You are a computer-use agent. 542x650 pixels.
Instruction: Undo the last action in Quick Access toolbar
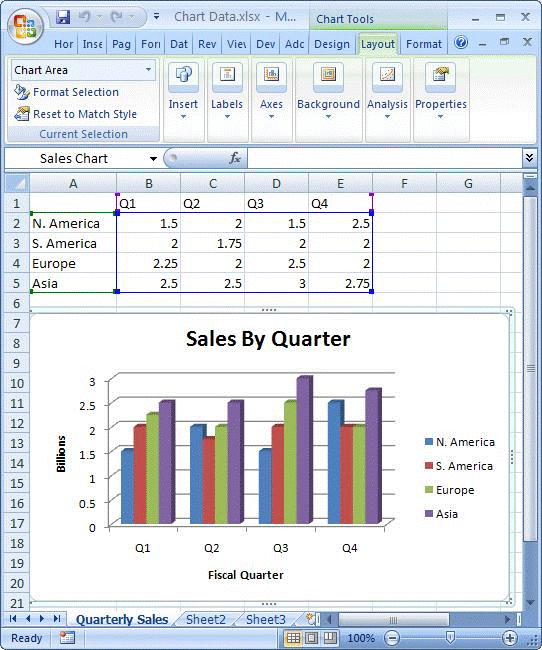click(x=85, y=17)
